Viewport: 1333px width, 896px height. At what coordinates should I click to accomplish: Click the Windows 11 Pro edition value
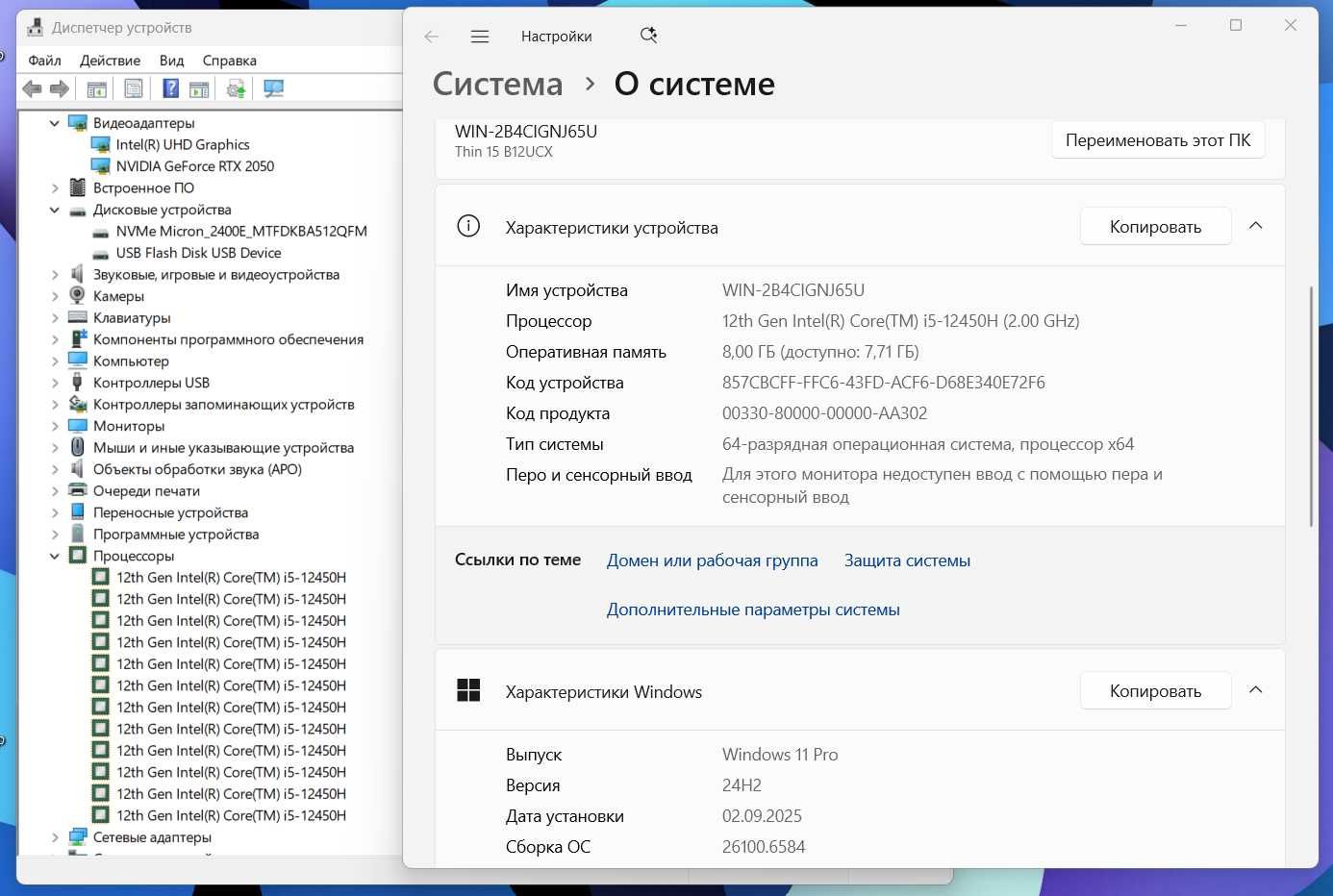(780, 755)
